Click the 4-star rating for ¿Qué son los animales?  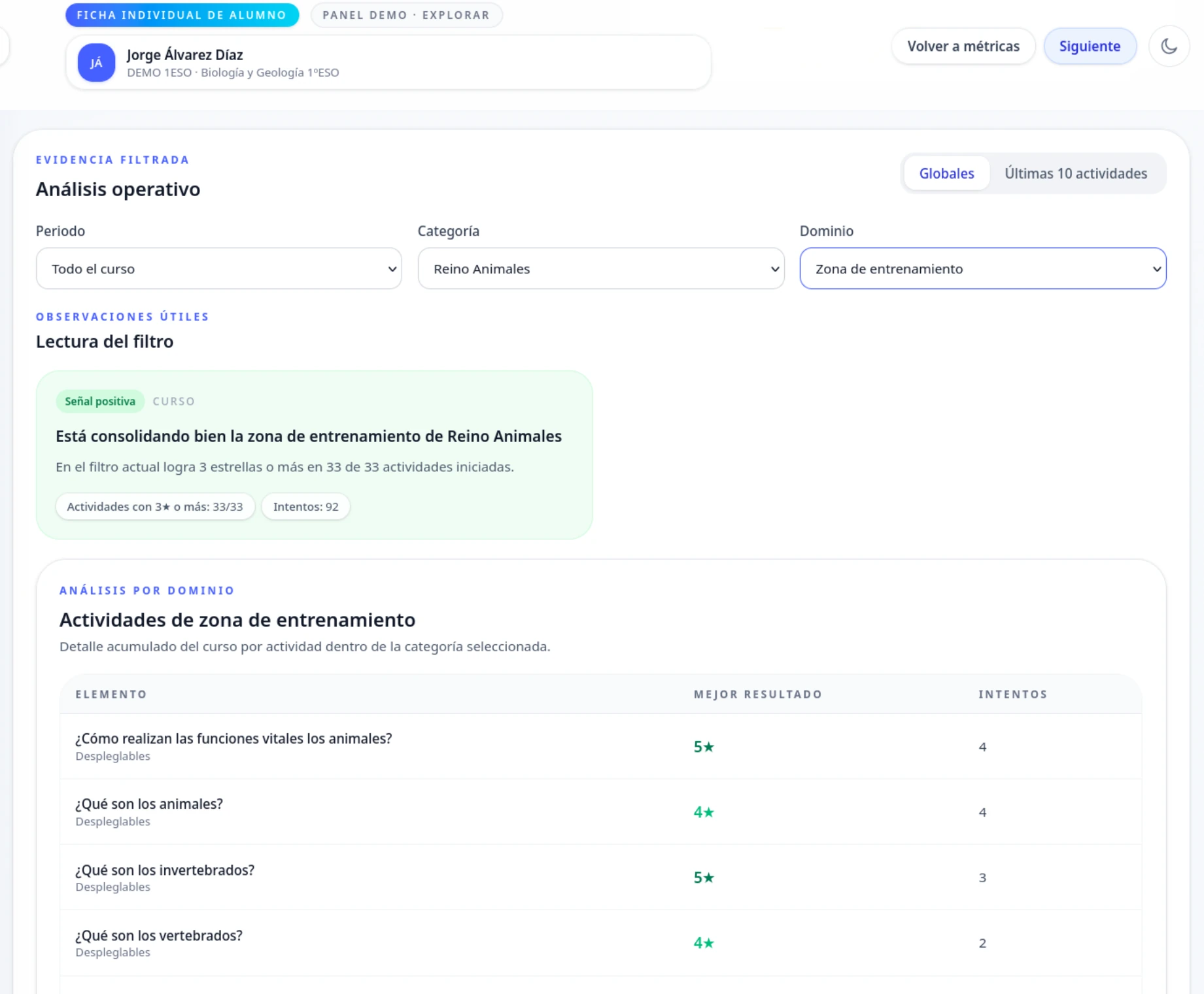(704, 812)
